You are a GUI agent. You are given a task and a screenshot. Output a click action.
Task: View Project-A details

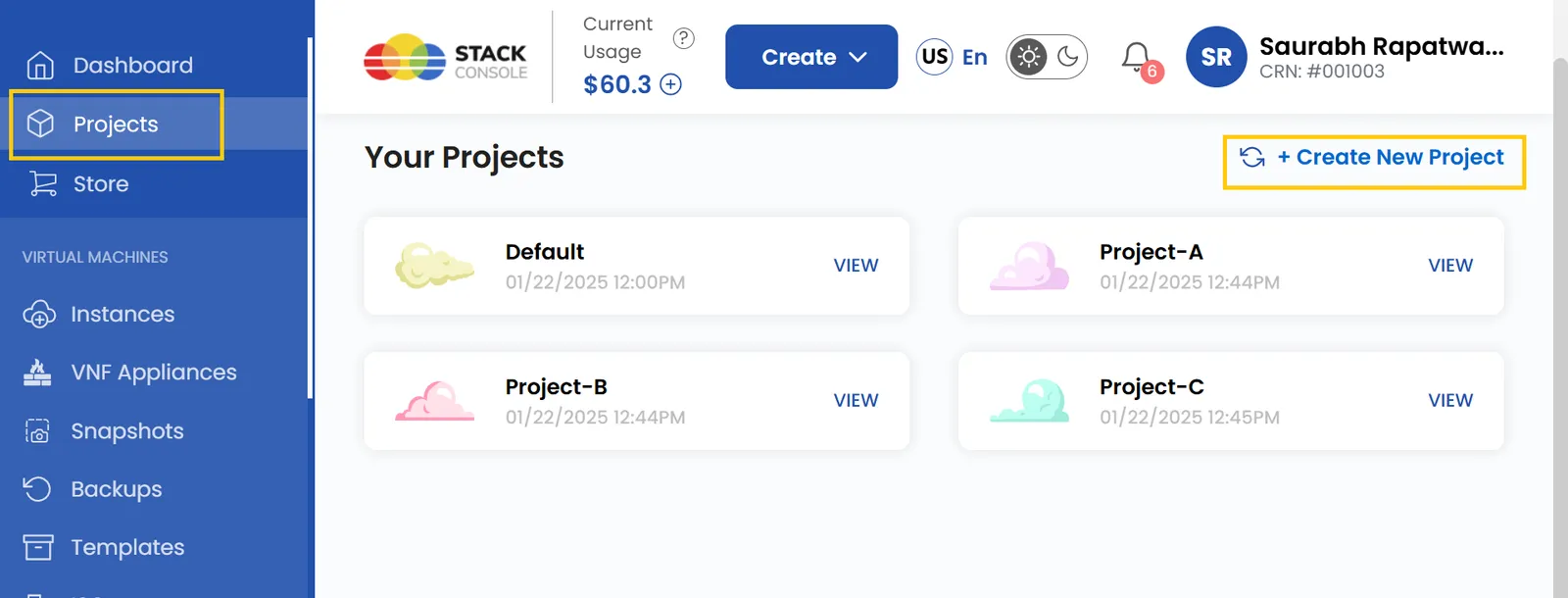click(x=1450, y=266)
